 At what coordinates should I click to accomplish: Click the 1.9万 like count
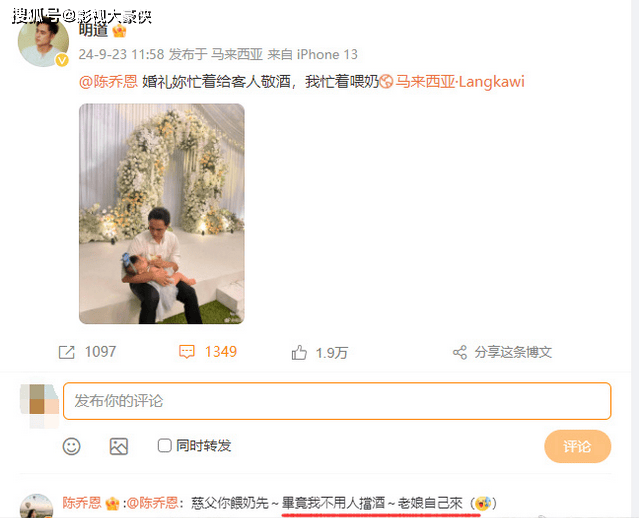[332, 353]
